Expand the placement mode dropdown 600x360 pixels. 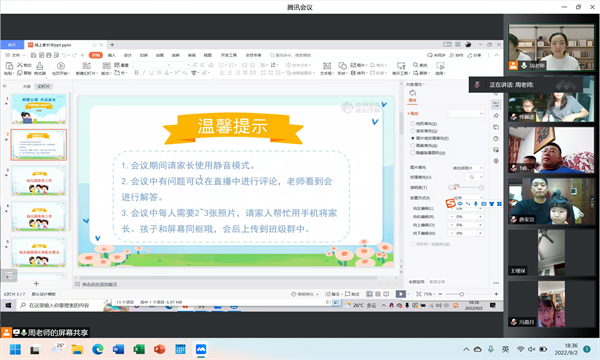(x=468, y=198)
